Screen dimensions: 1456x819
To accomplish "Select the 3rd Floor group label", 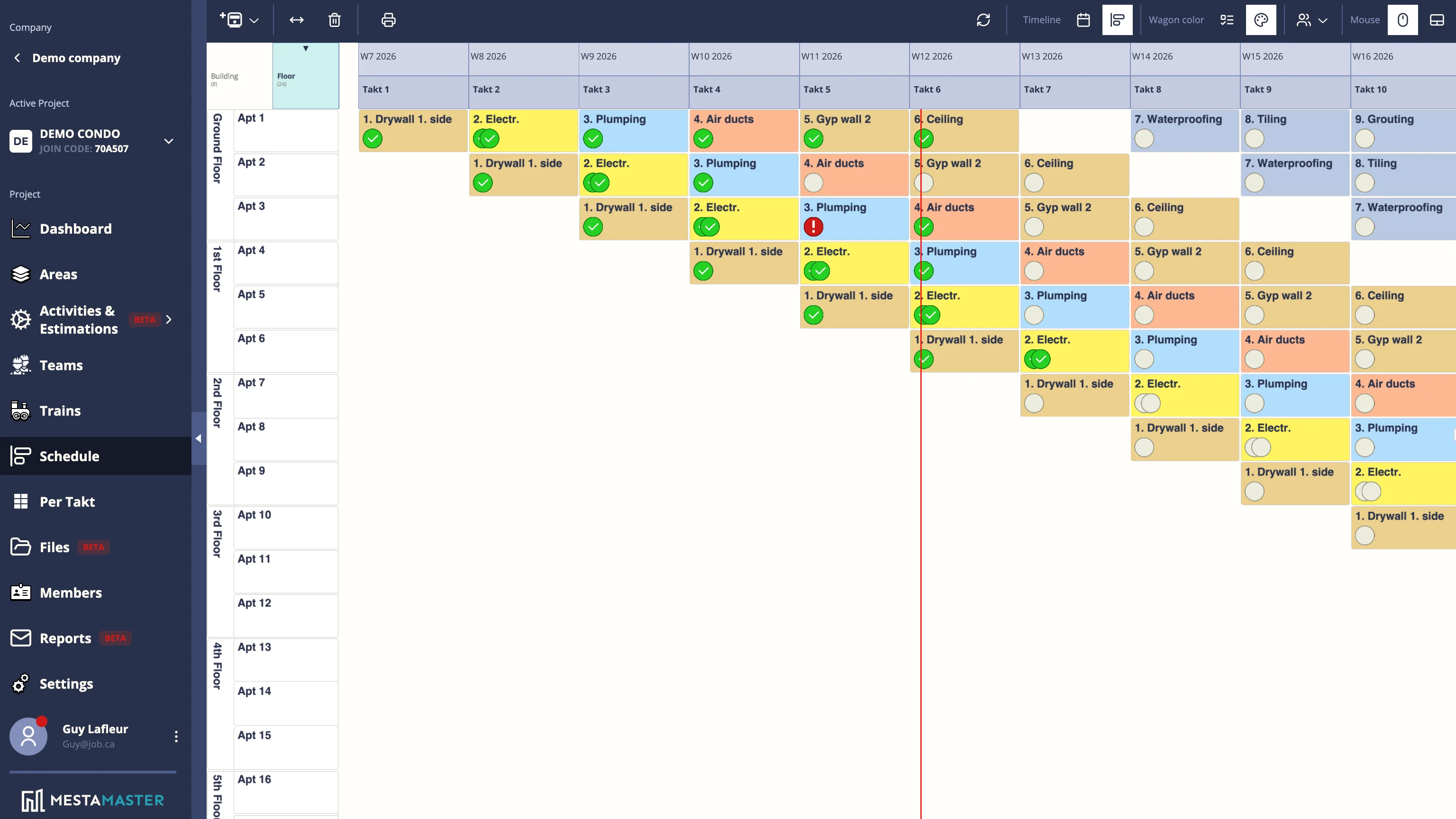I will click(x=217, y=534).
